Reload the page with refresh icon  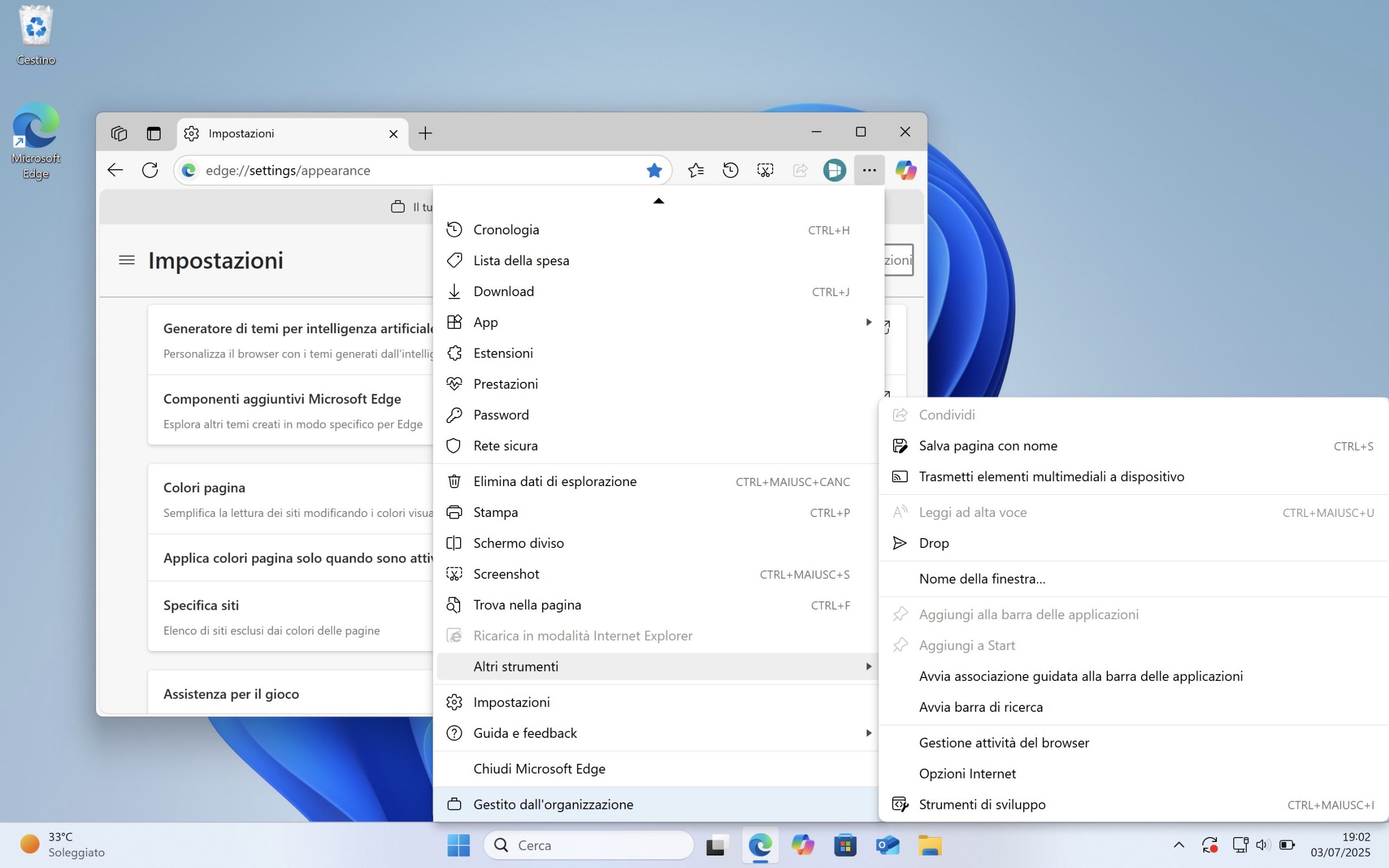click(x=150, y=170)
